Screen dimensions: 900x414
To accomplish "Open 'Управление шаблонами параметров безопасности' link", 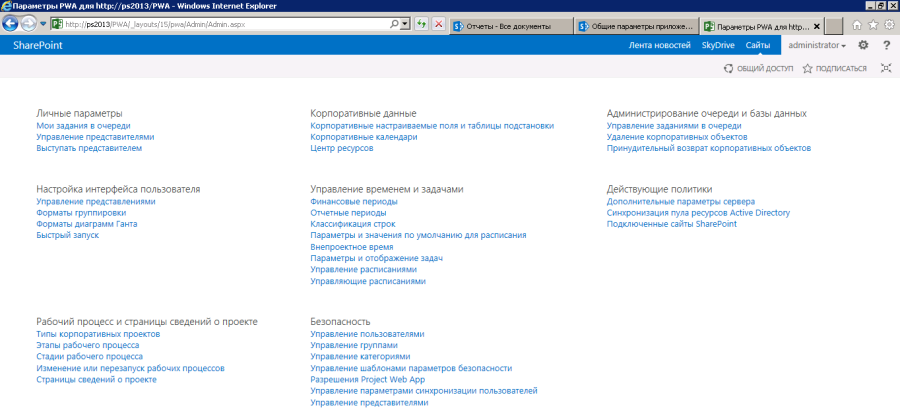I will [x=411, y=368].
